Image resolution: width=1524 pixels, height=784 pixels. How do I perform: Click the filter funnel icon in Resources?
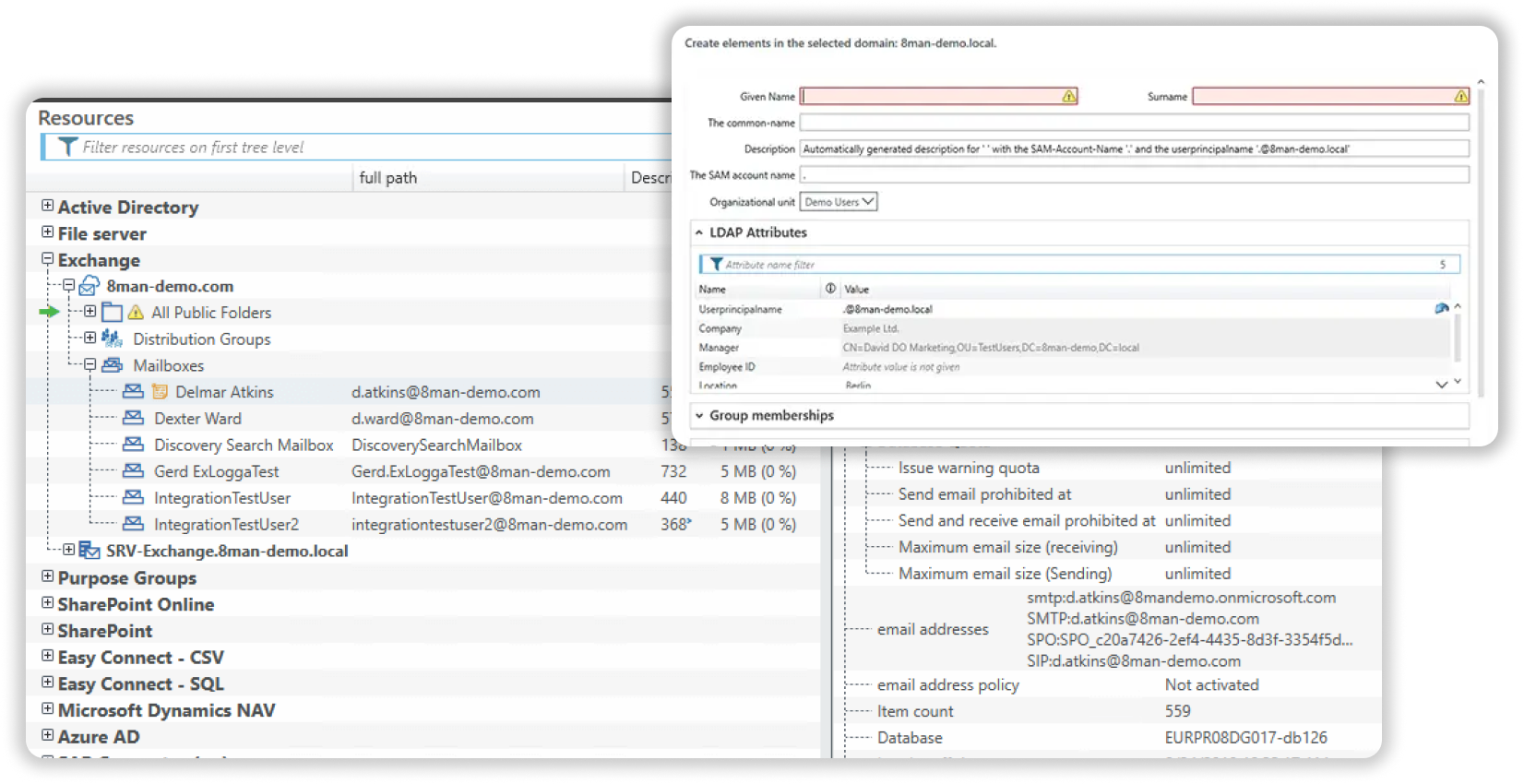[x=67, y=147]
